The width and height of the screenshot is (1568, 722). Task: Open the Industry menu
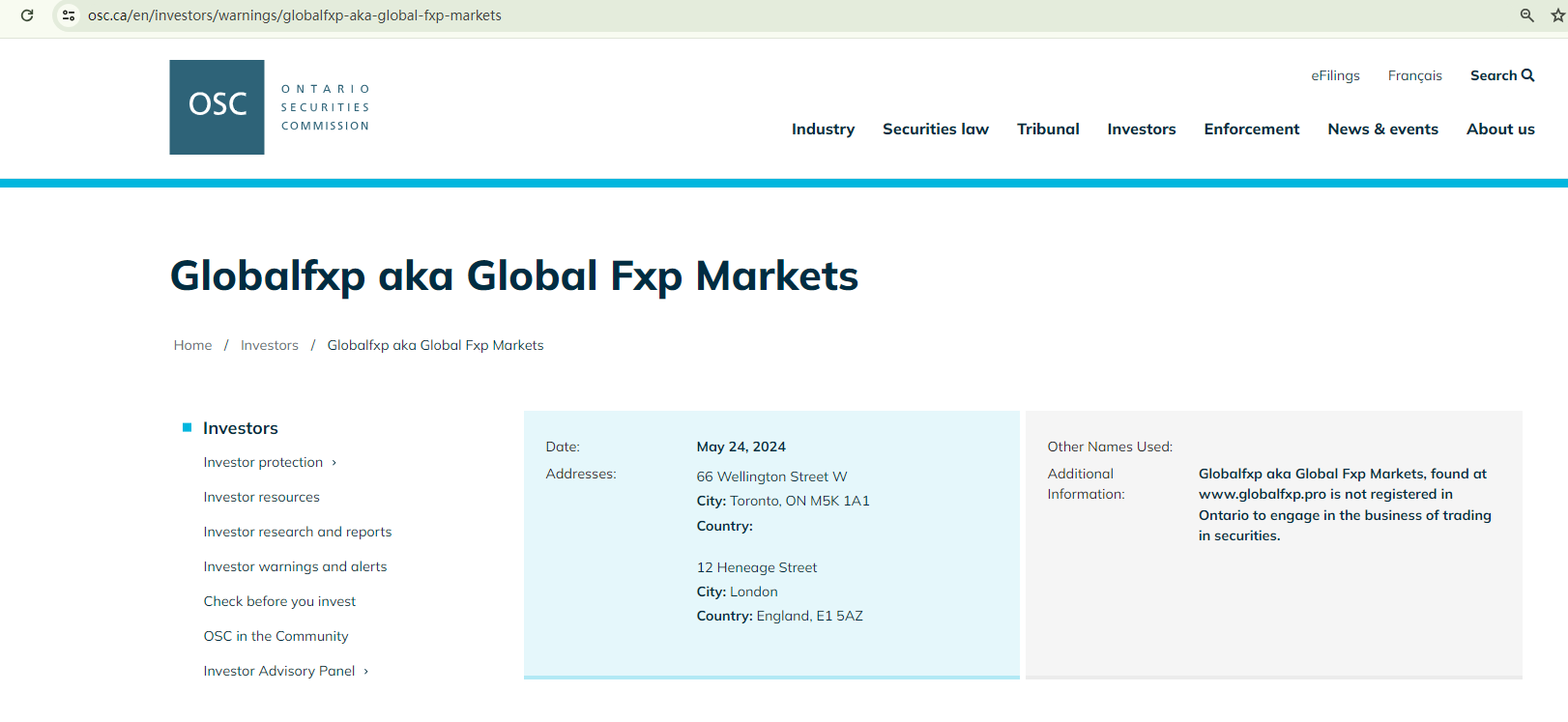pos(823,130)
